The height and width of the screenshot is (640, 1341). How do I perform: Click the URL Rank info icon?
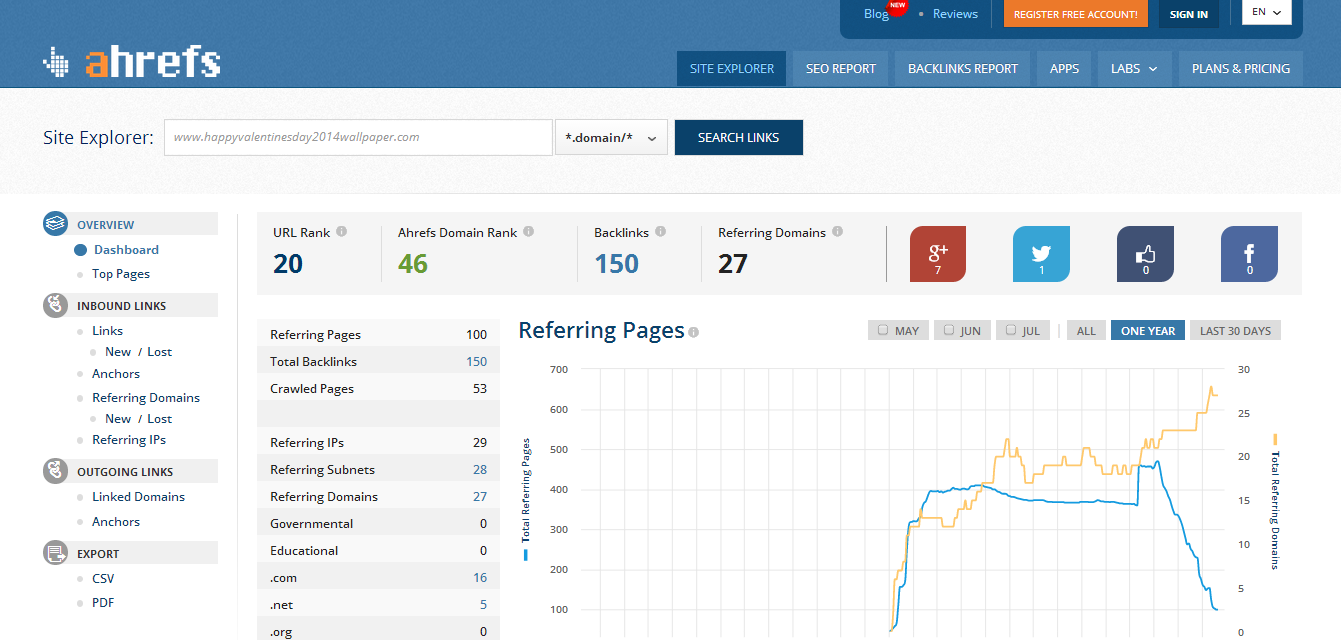coord(342,231)
